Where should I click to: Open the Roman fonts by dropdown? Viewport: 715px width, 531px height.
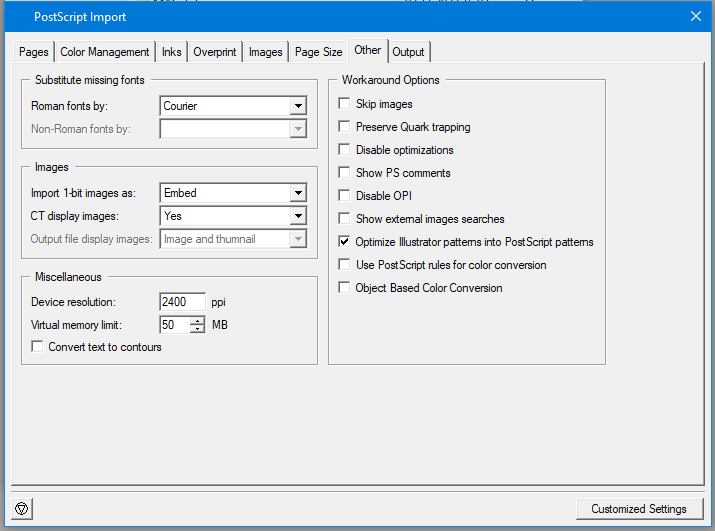click(297, 106)
